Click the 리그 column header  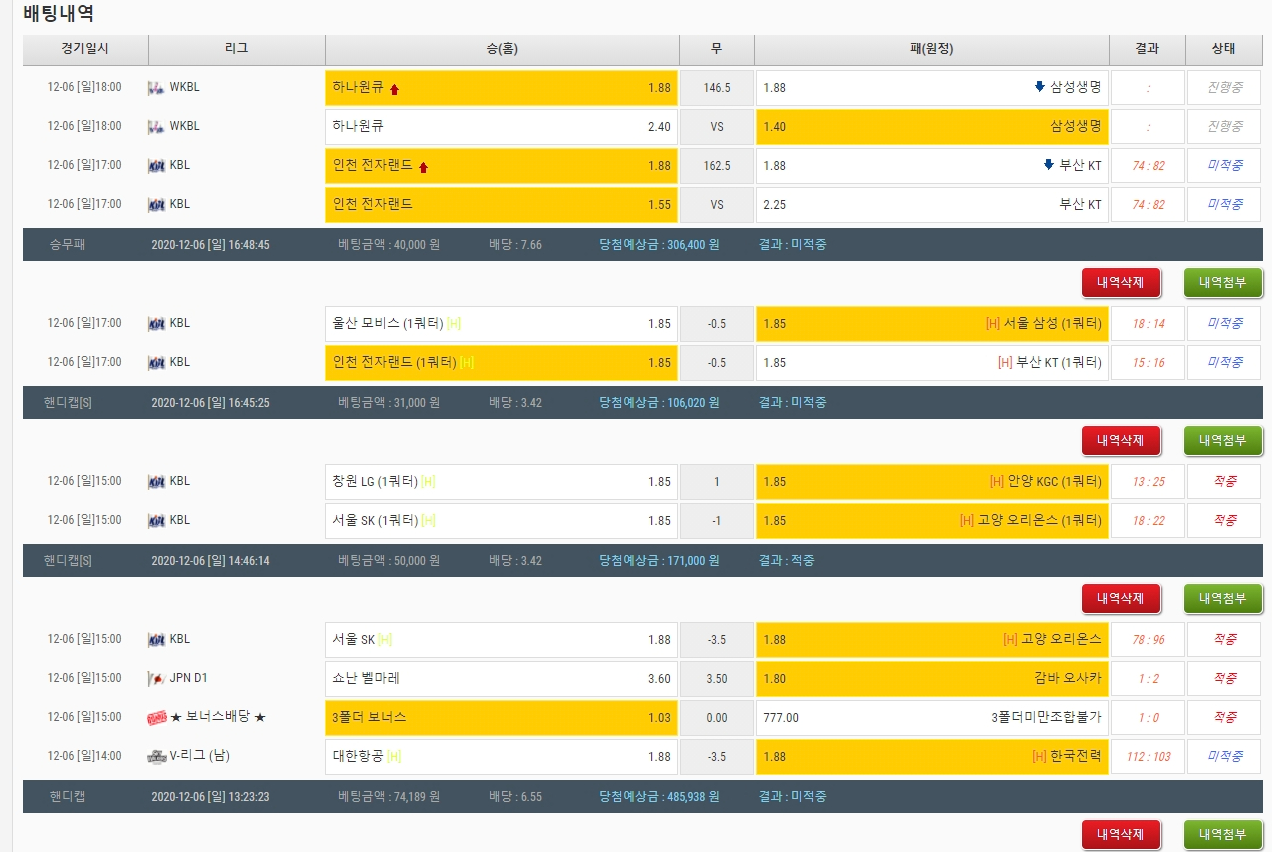click(237, 49)
